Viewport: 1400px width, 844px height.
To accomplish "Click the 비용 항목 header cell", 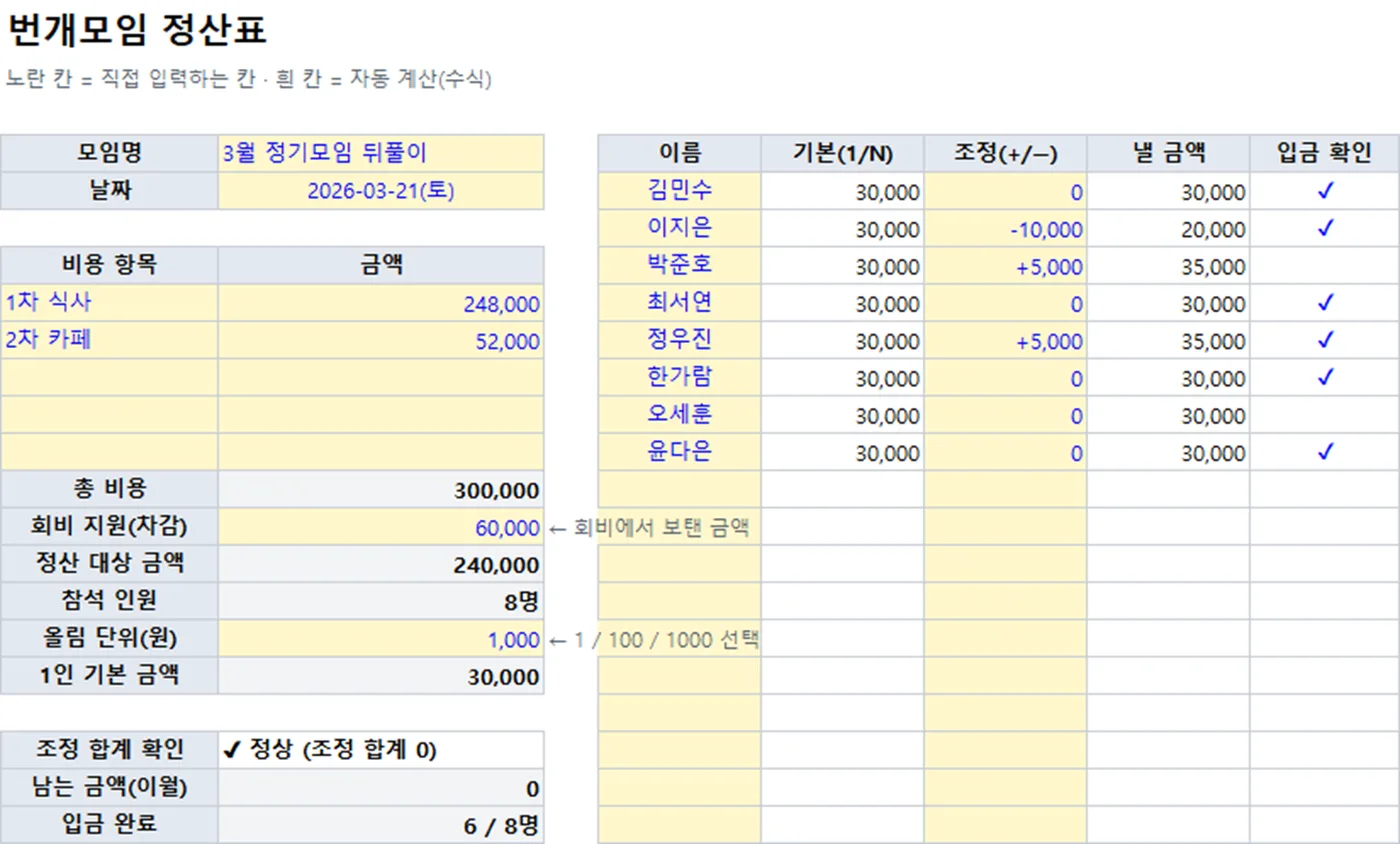I will pyautogui.click(x=109, y=265).
